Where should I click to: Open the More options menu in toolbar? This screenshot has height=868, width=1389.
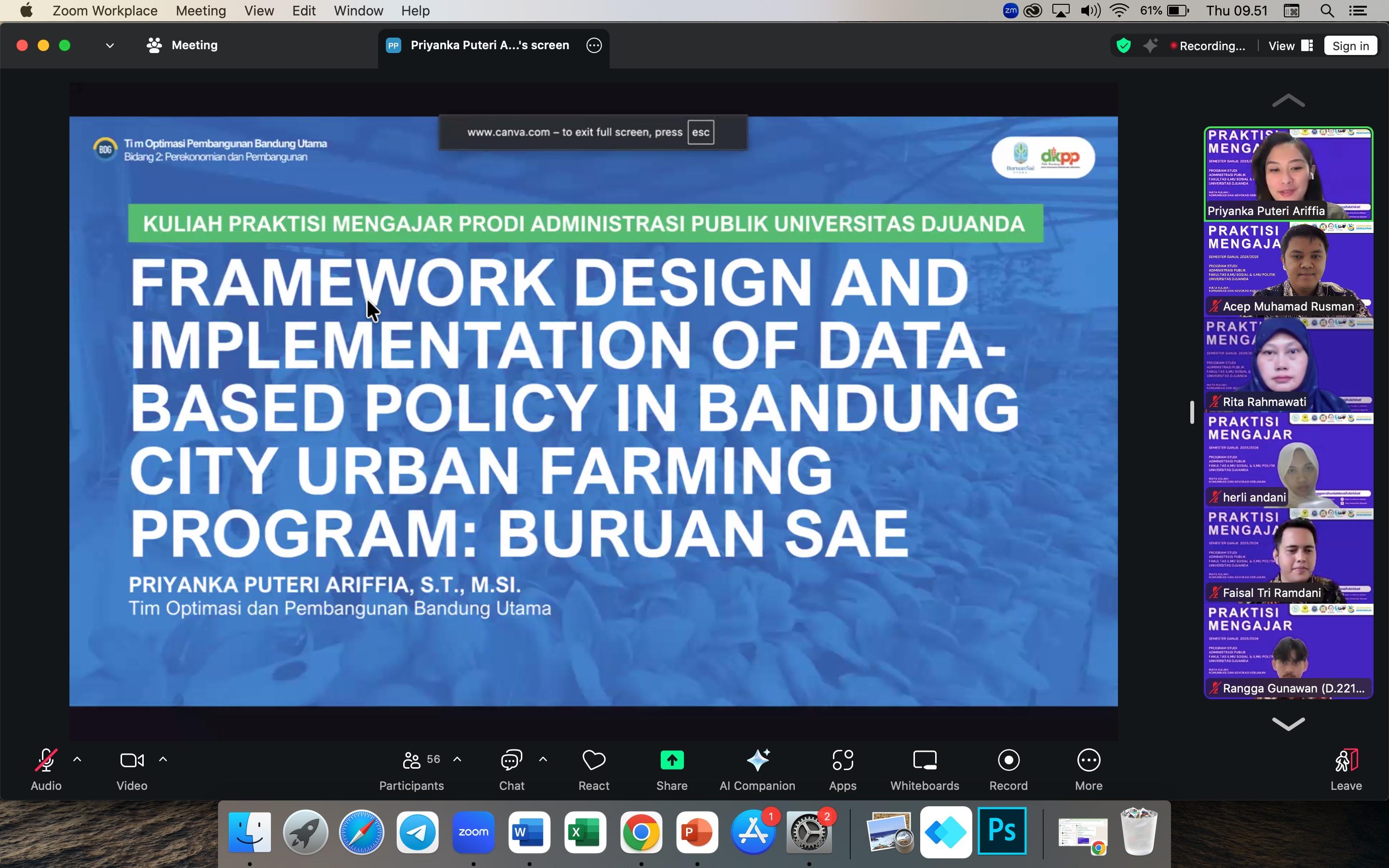[1089, 769]
